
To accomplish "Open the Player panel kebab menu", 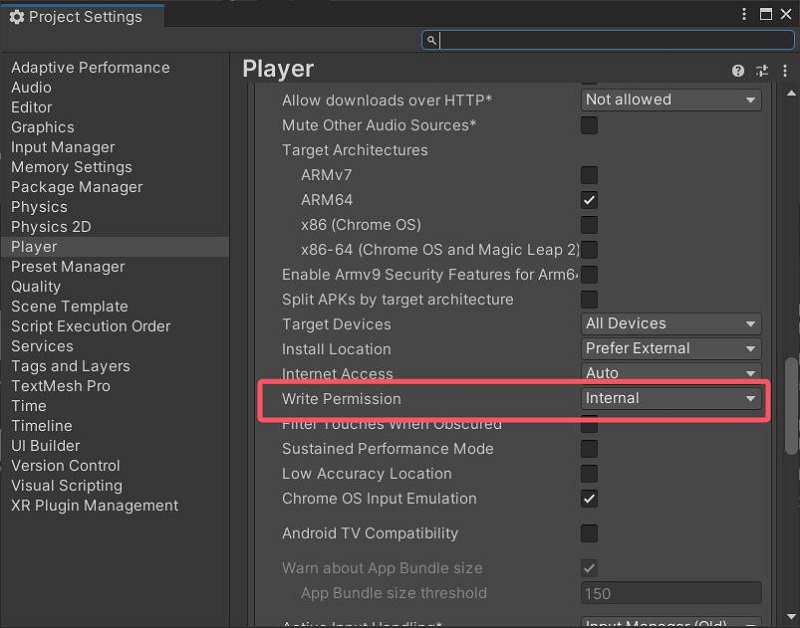I will (x=783, y=71).
